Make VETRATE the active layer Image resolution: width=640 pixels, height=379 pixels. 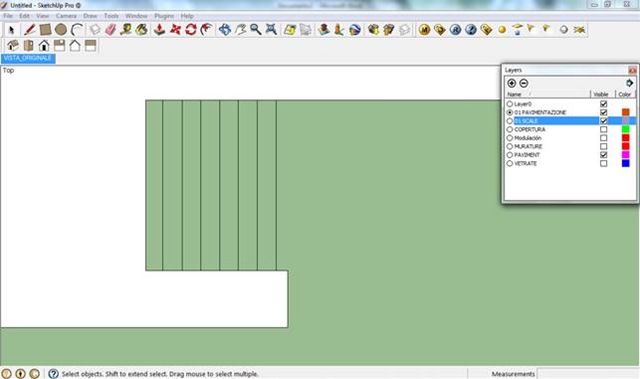tap(509, 163)
